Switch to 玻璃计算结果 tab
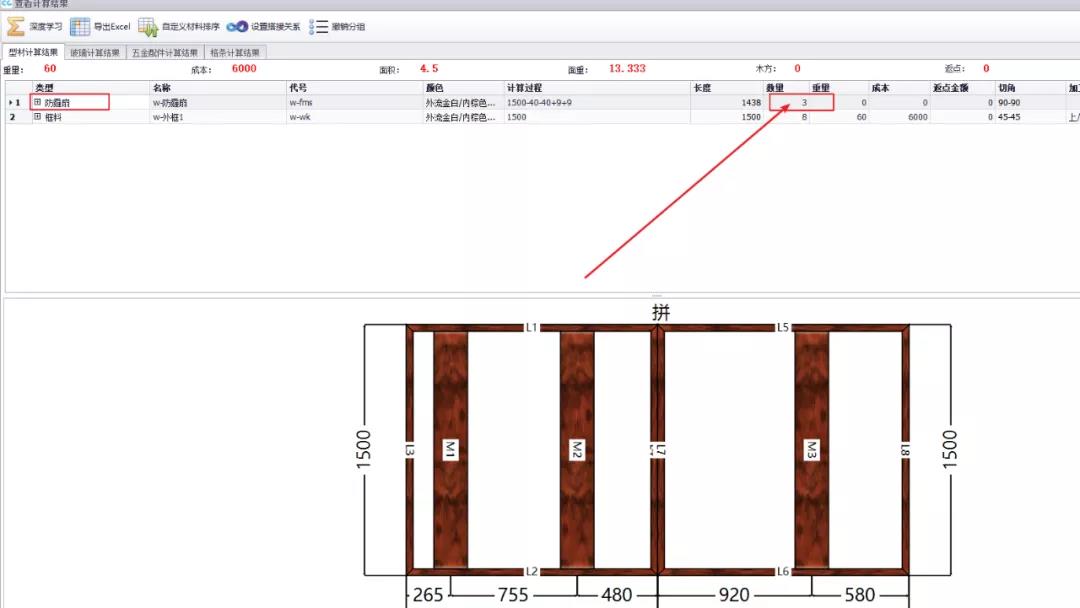 tap(95, 53)
